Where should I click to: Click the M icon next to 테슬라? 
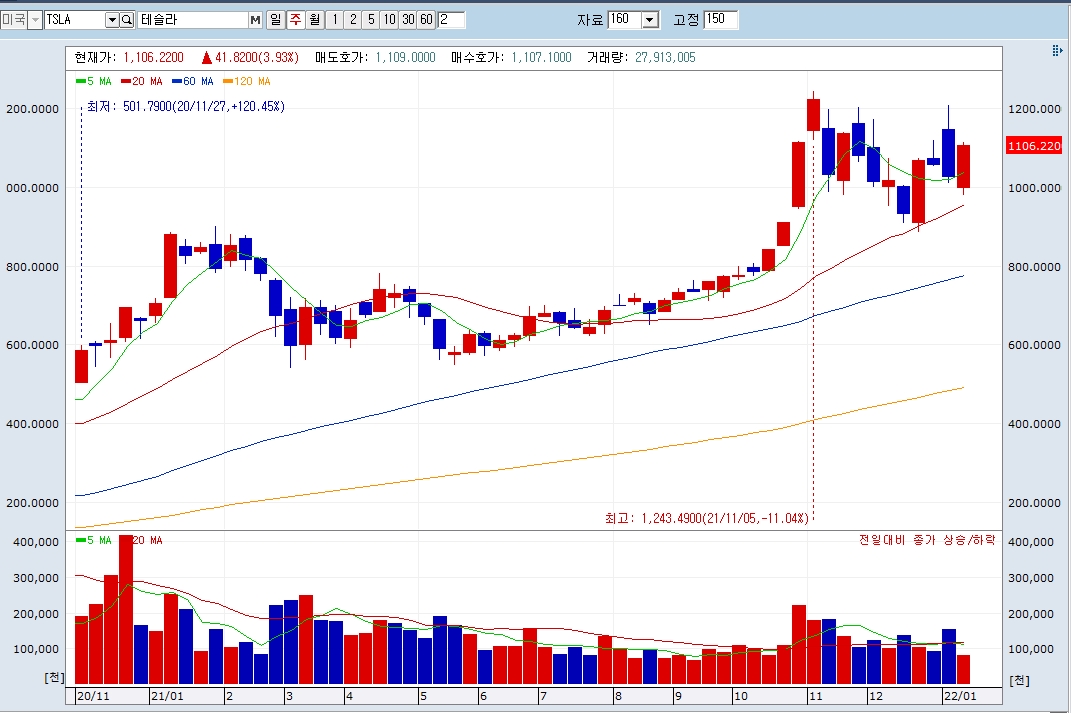[255, 20]
